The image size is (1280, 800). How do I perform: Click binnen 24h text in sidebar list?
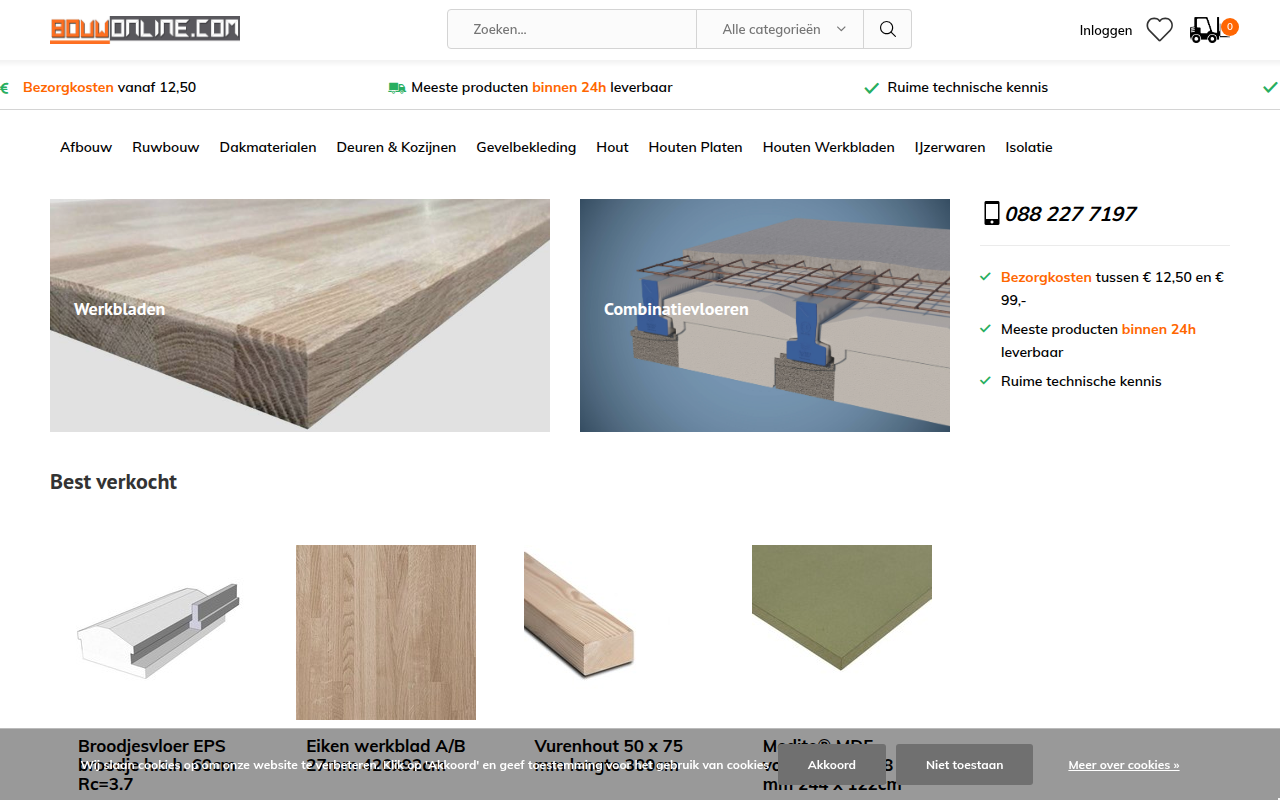tap(1159, 329)
